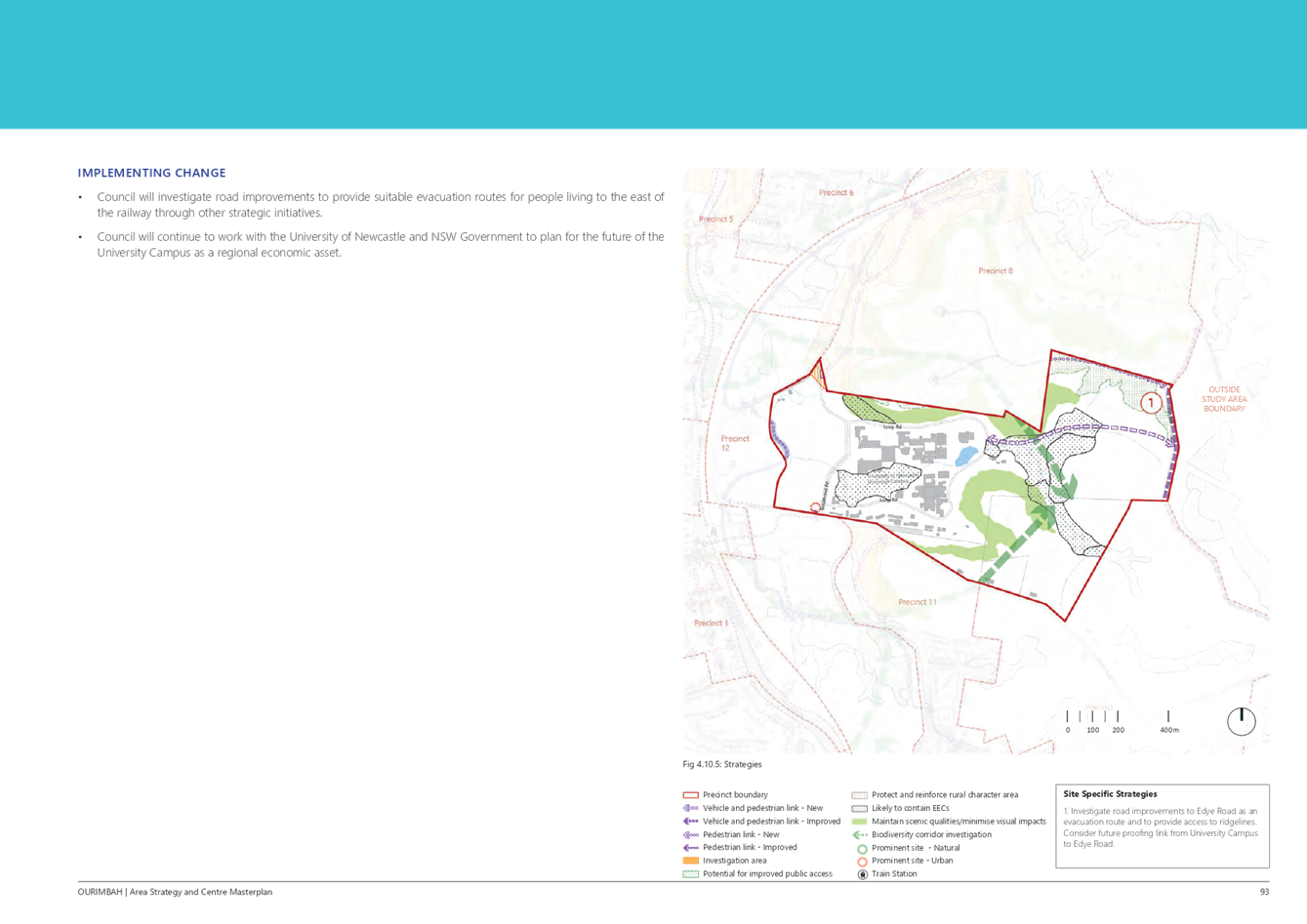Screen dimensions: 1307x924
Task: Click the Precinct 12 label on map
Action: [734, 443]
